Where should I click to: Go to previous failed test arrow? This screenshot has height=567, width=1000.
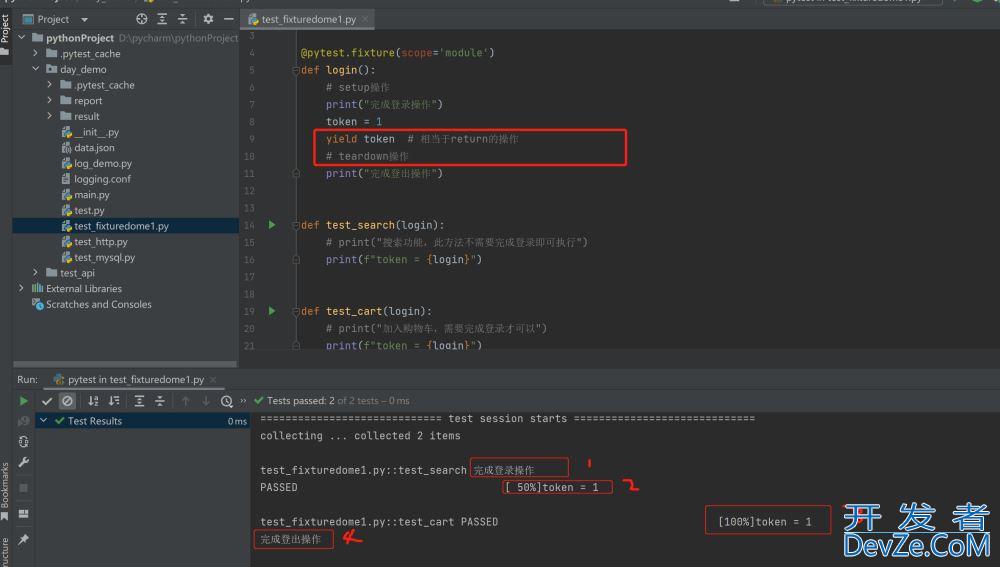click(186, 401)
